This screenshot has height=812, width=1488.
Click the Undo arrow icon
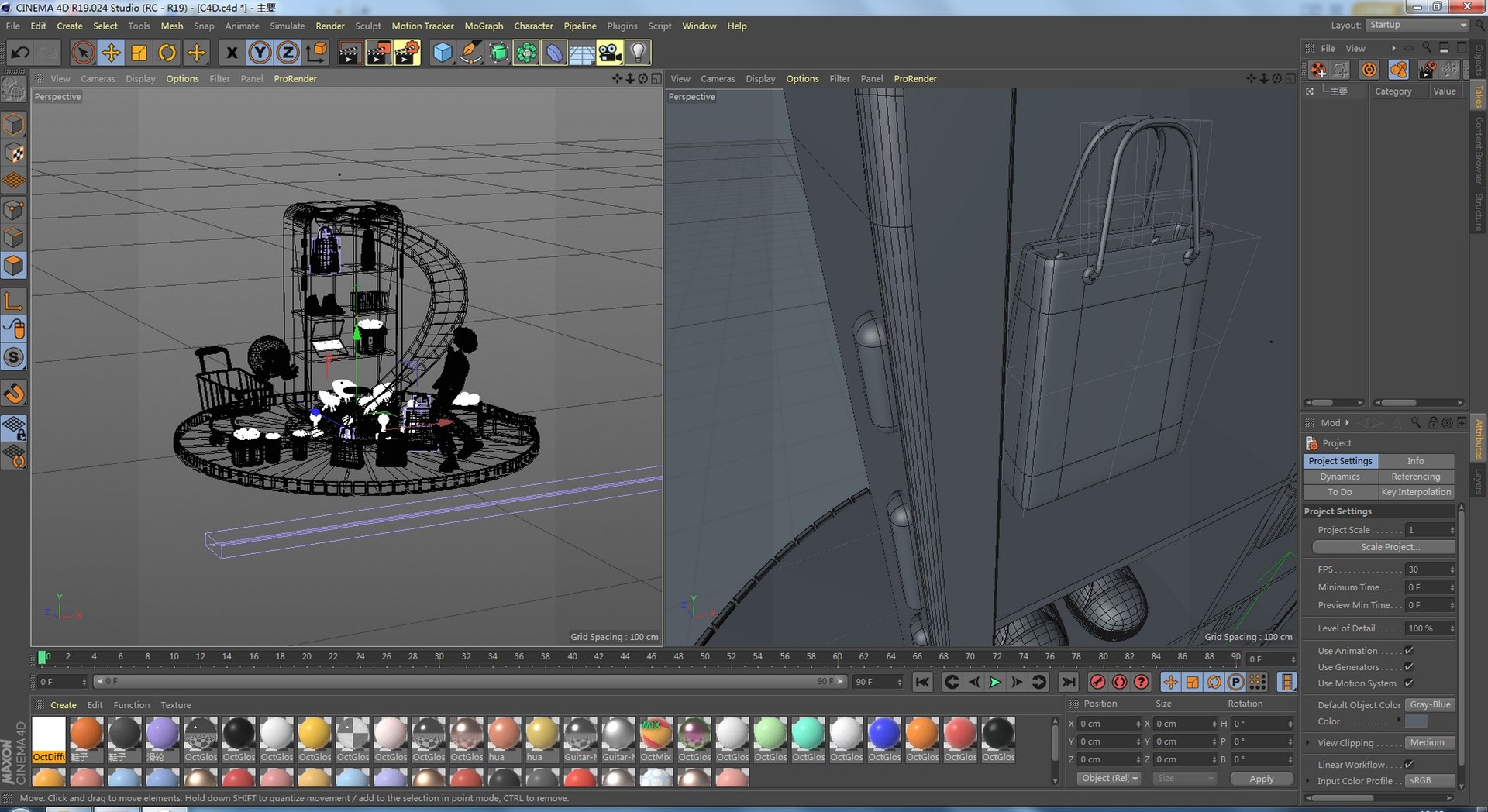click(x=20, y=53)
